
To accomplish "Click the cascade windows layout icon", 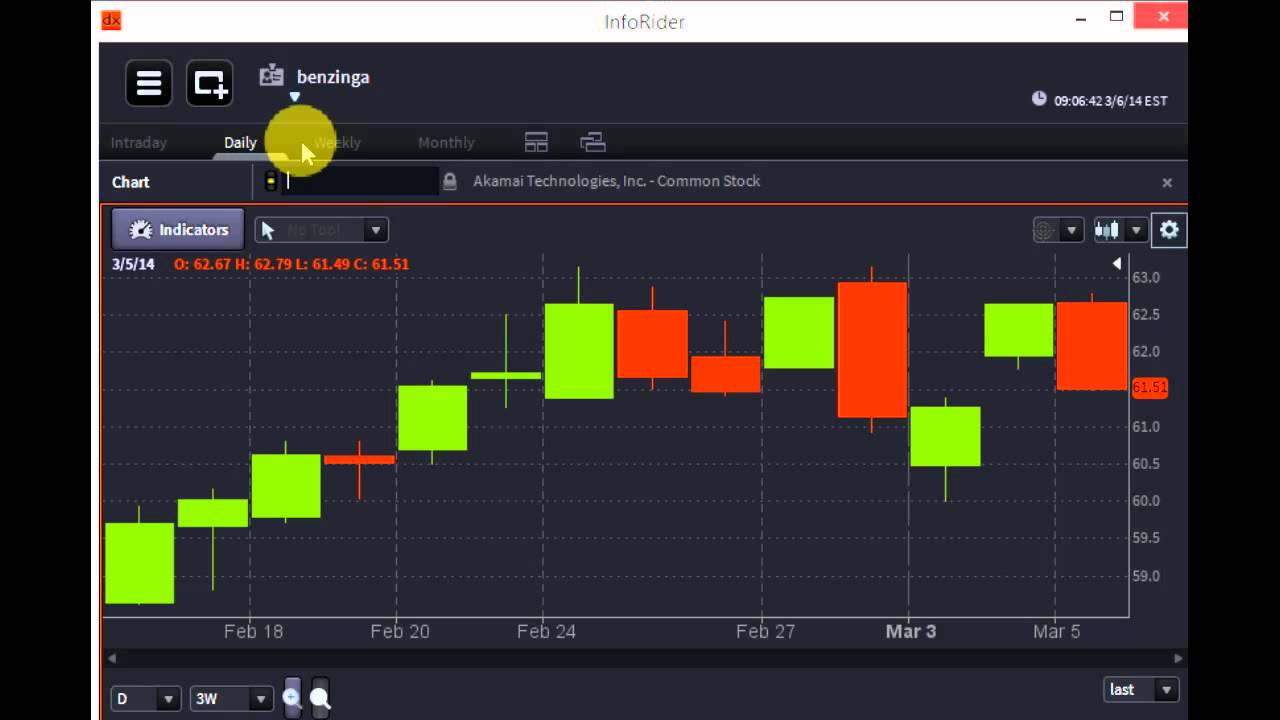I will (x=593, y=142).
